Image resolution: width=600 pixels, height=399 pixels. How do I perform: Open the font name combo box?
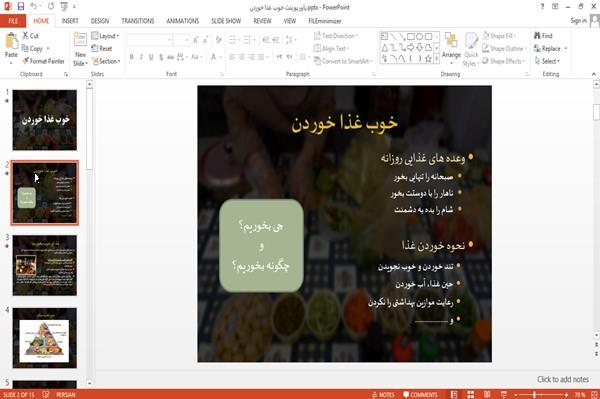pyautogui.click(x=150, y=40)
